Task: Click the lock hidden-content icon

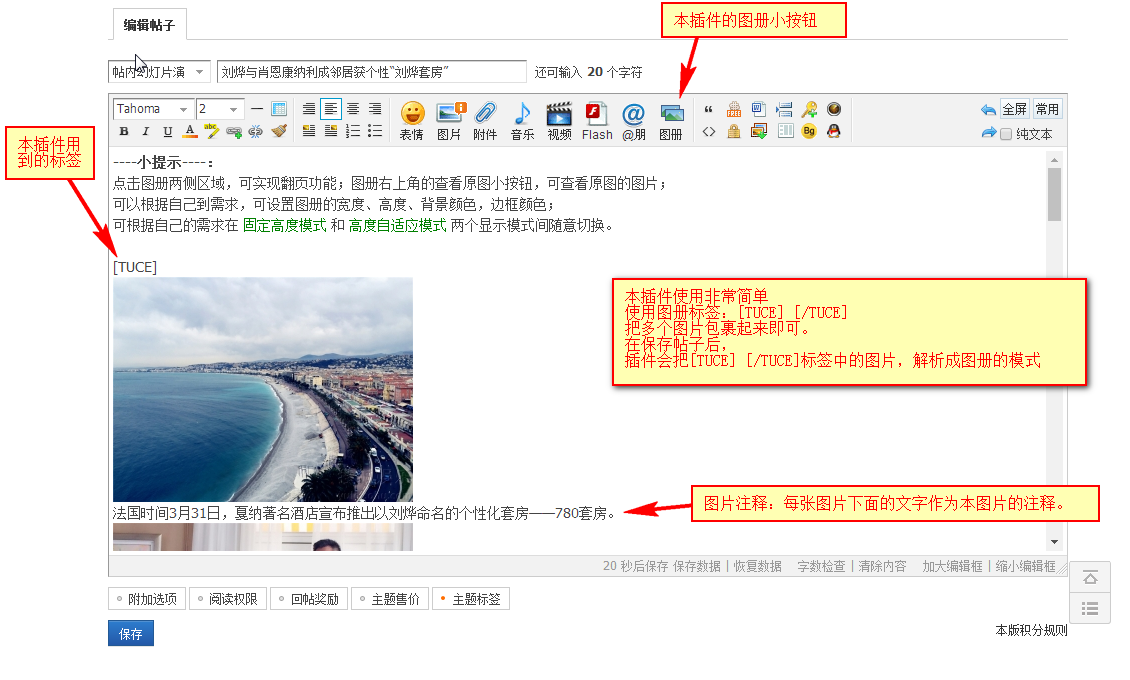Action: (734, 131)
